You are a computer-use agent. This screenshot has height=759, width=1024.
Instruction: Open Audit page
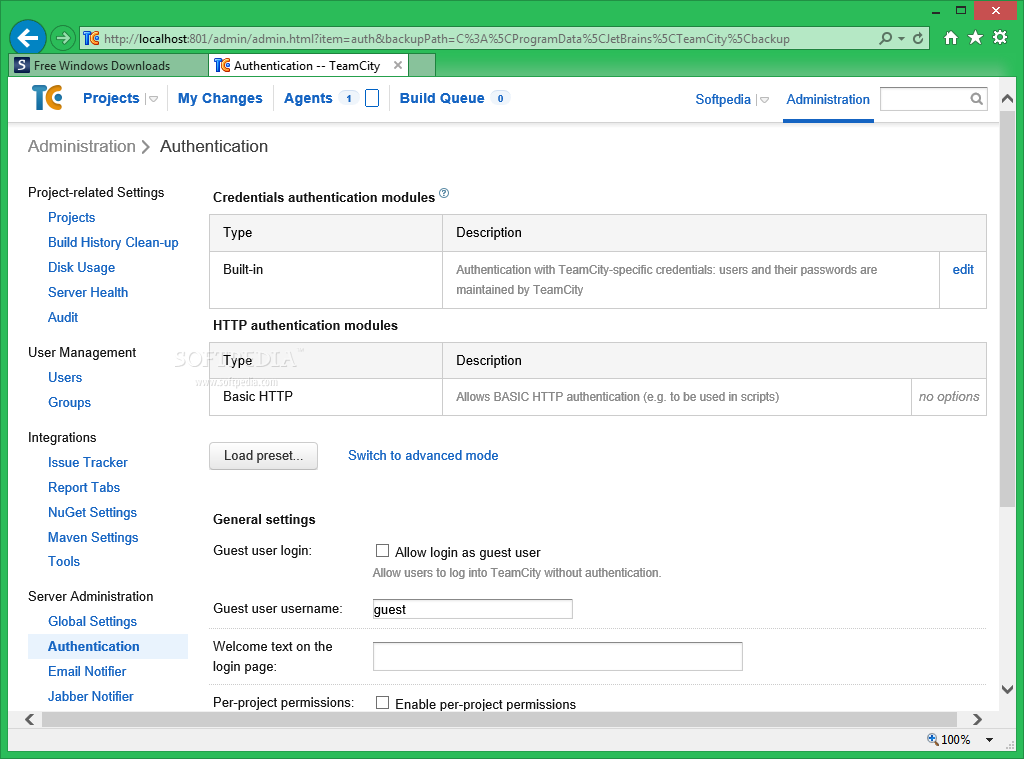tap(63, 317)
